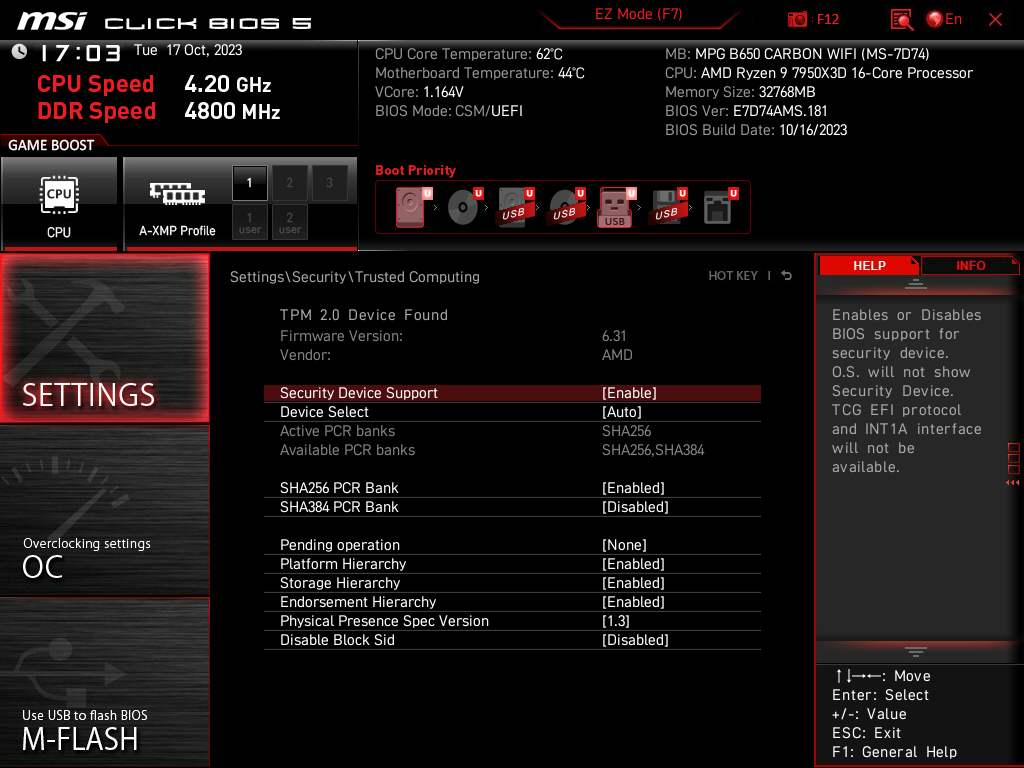Viewport: 1024px width, 768px height.
Task: Click the CPU Core Temperature 62°C reading
Action: pyautogui.click(x=468, y=54)
